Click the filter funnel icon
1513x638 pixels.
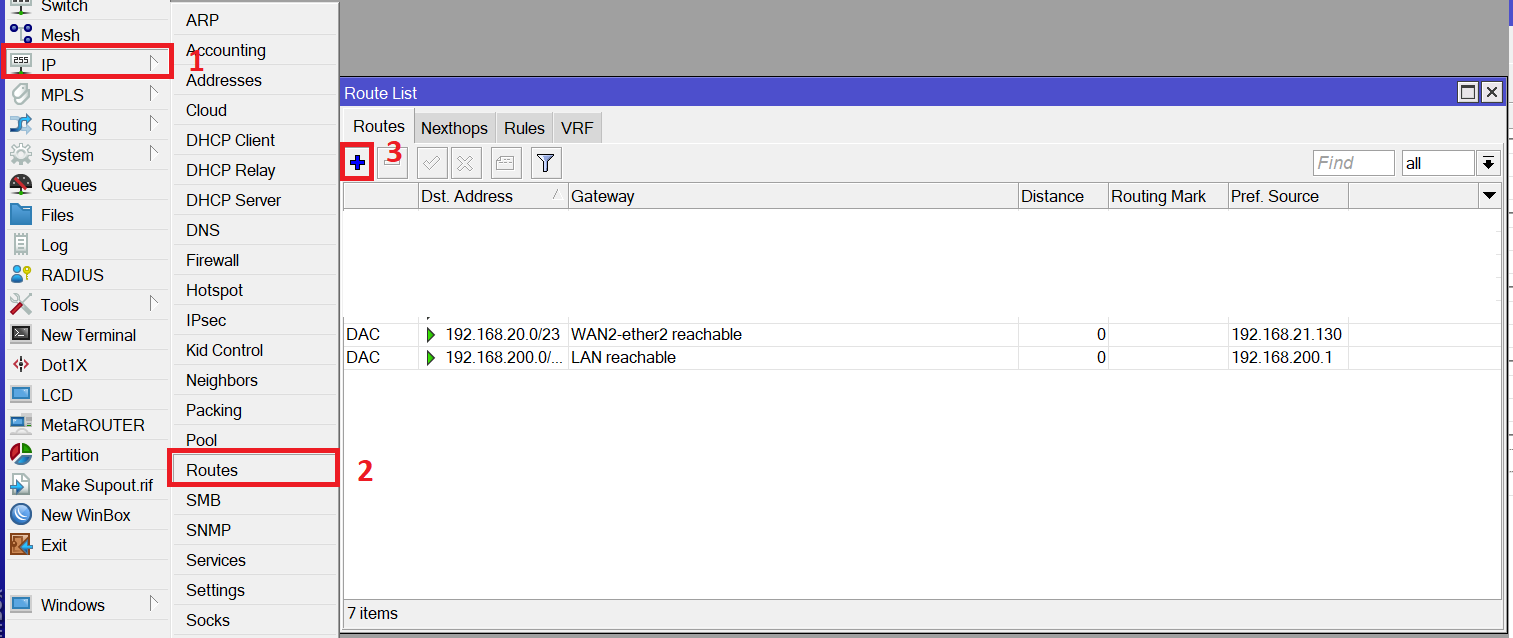pos(545,162)
